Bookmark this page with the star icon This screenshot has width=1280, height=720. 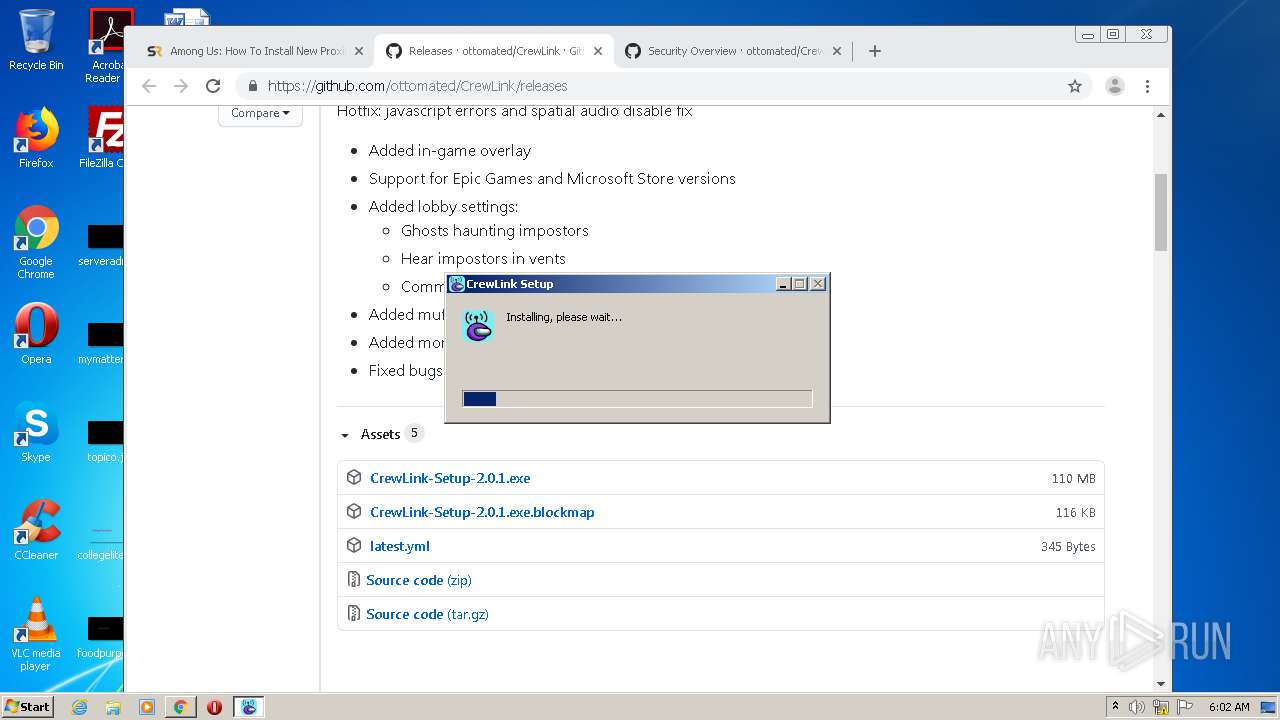click(x=1075, y=86)
